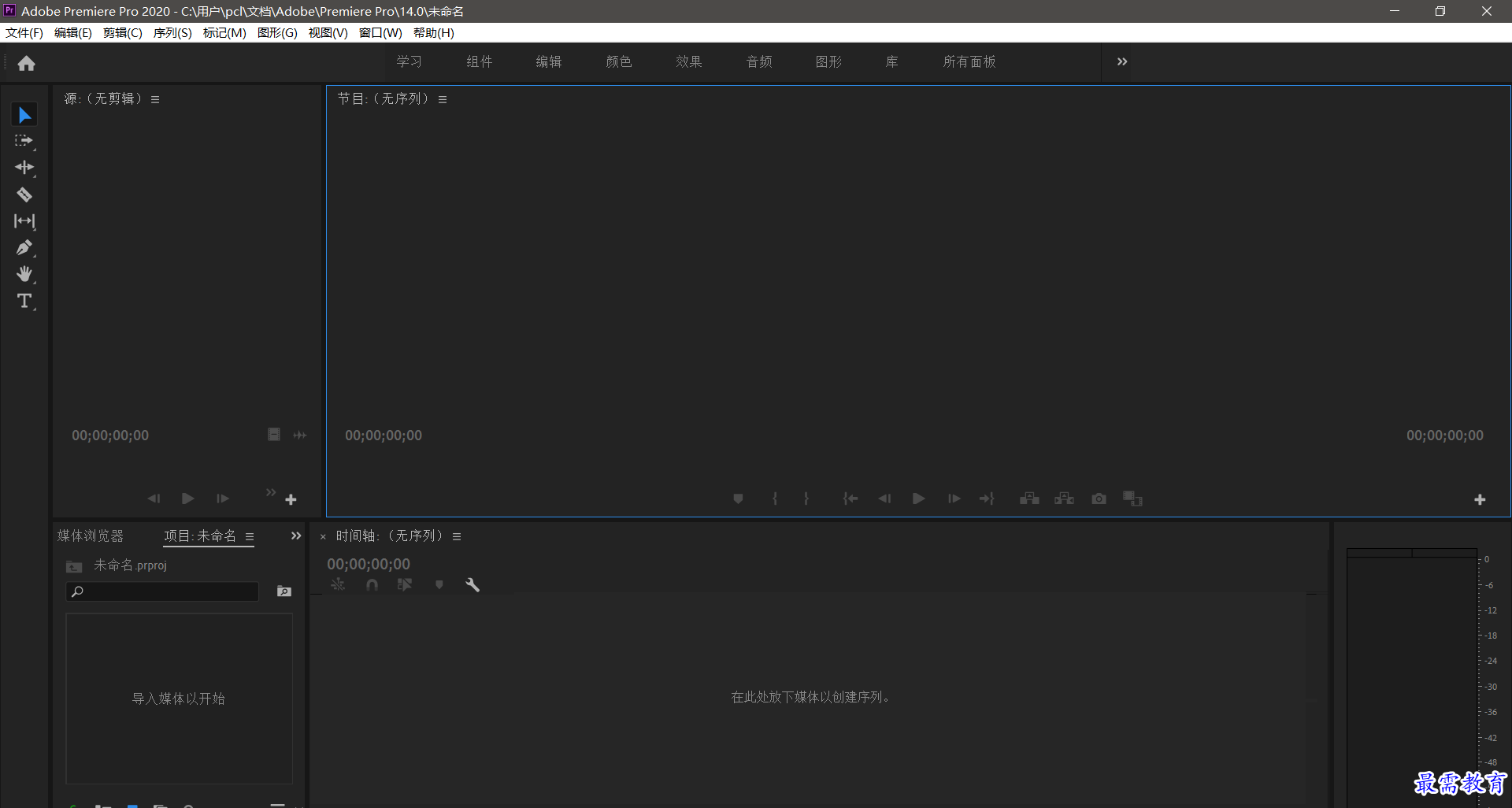Step back one frame in Program monitor

(x=884, y=499)
